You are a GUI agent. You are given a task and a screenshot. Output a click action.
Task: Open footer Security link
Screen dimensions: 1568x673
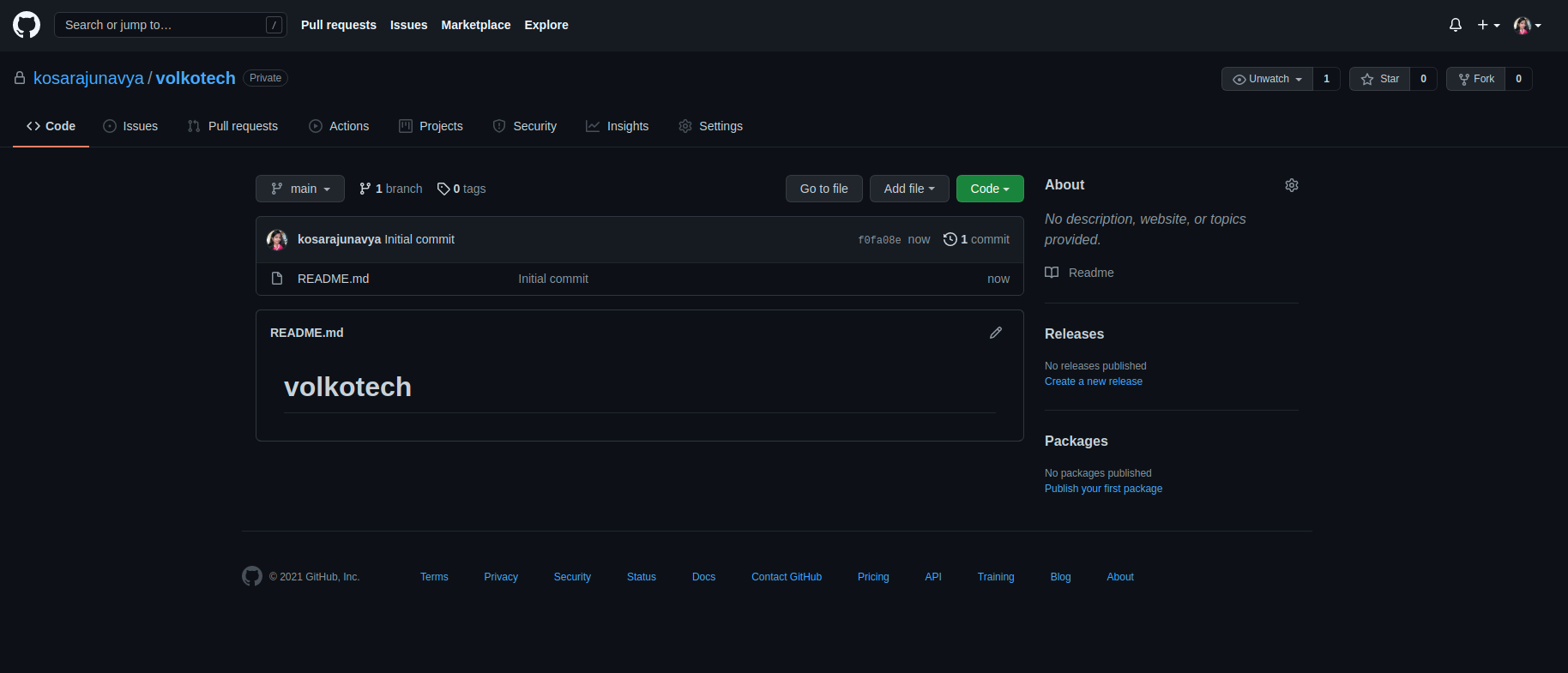572,577
